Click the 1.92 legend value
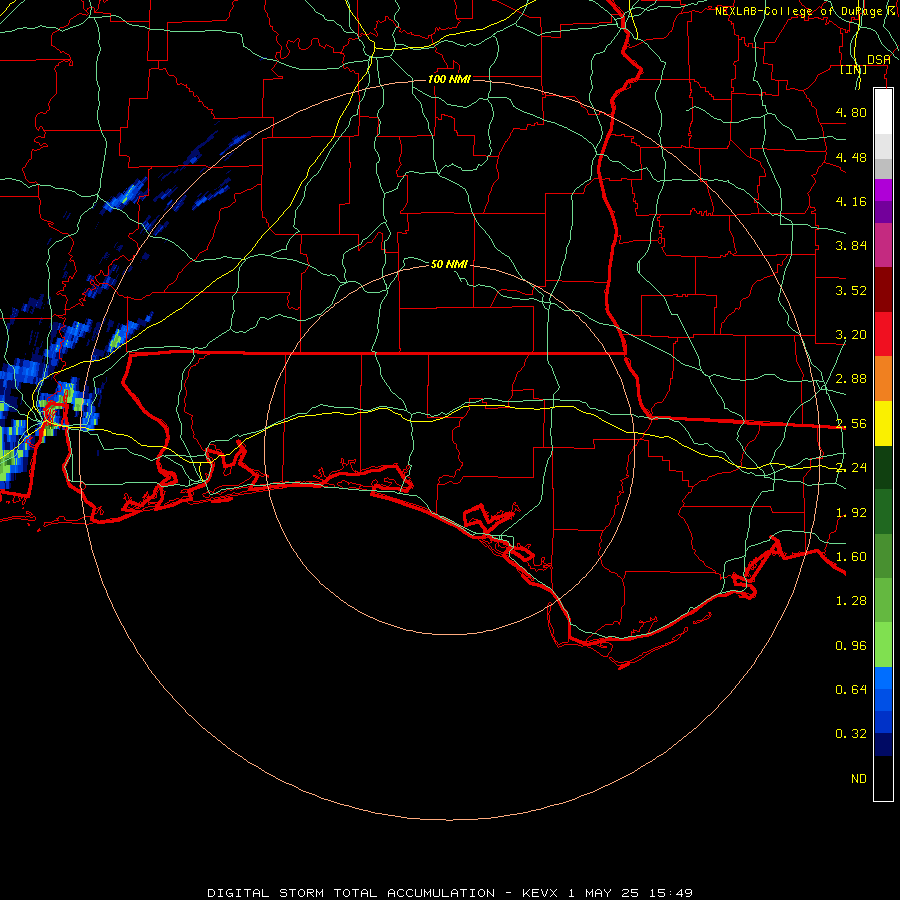 (x=851, y=512)
